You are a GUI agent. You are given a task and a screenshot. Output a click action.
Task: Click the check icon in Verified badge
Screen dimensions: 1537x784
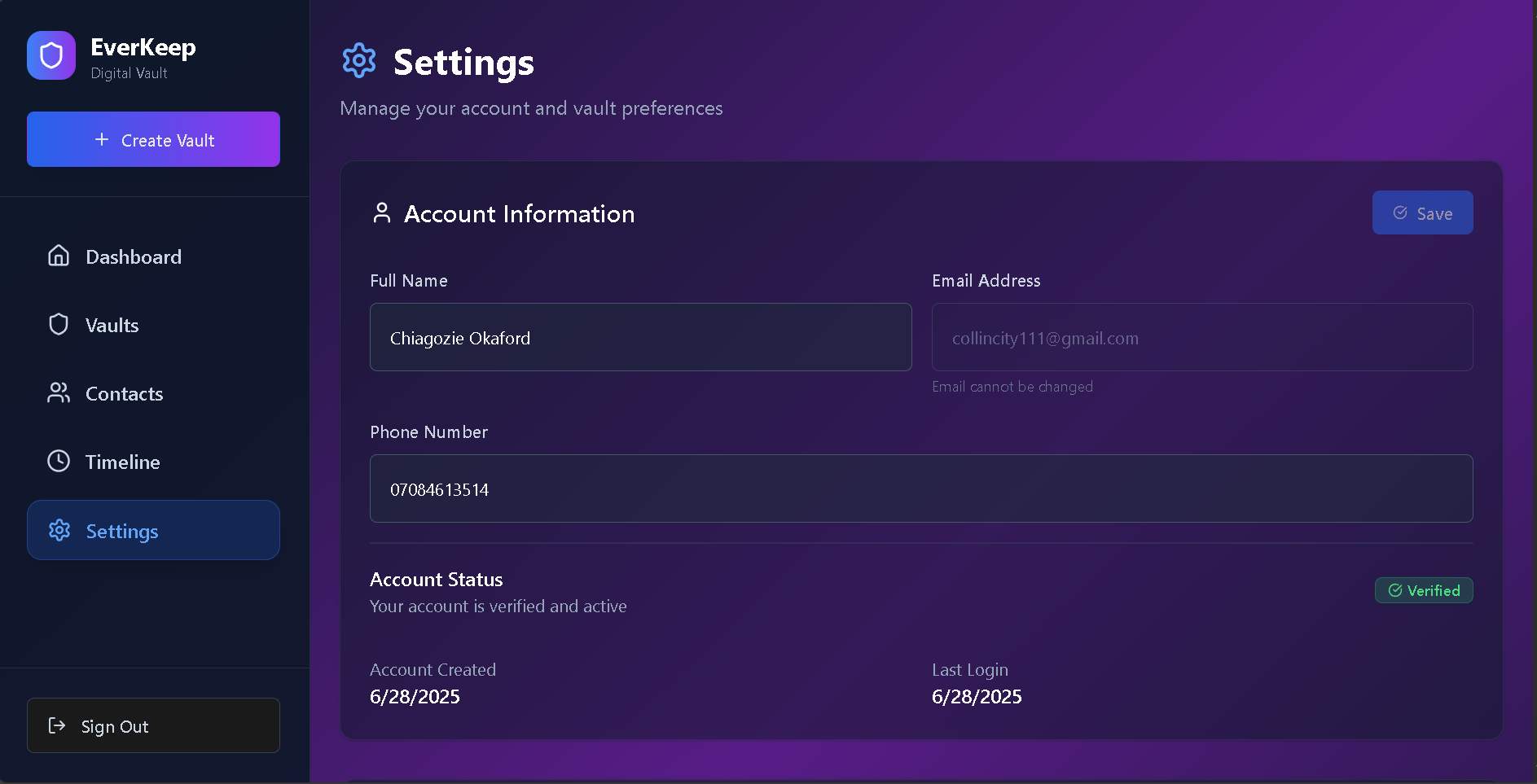point(1395,590)
